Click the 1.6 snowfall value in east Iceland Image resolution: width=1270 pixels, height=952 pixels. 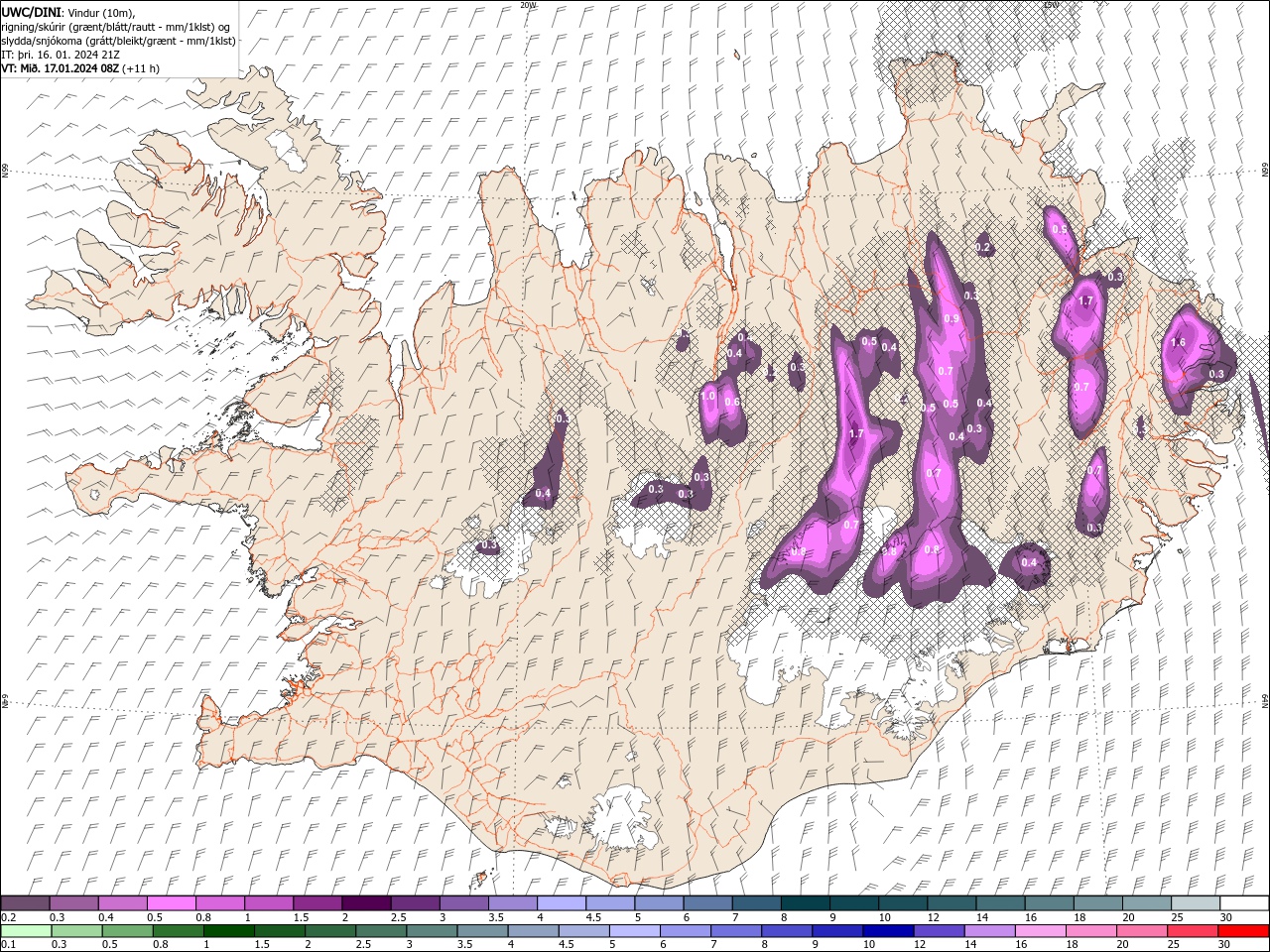(1179, 342)
